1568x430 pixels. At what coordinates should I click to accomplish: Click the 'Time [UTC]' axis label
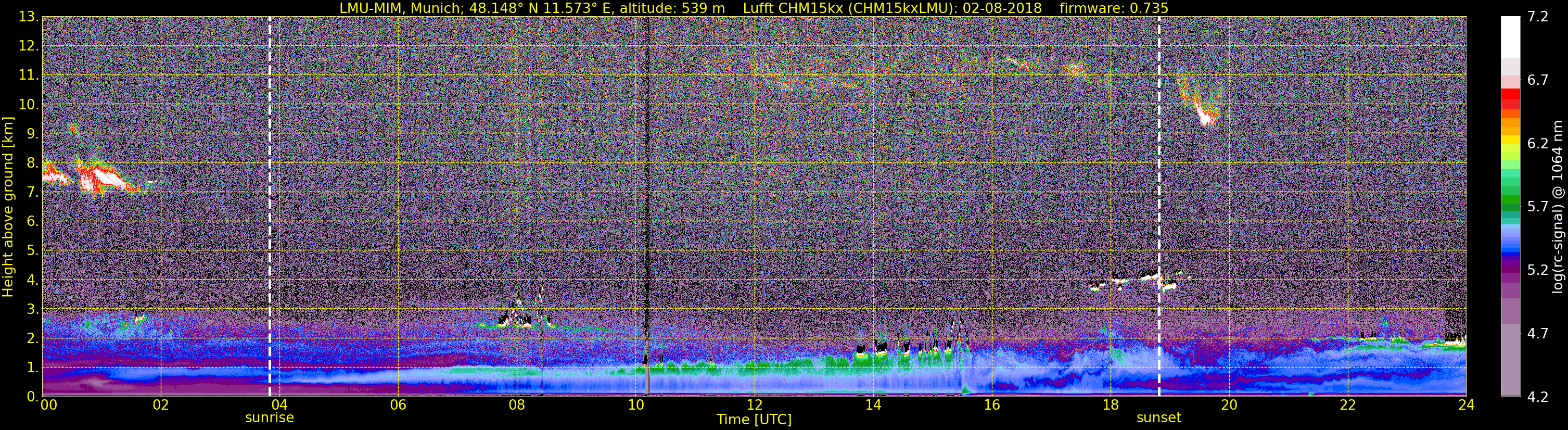coord(754,420)
